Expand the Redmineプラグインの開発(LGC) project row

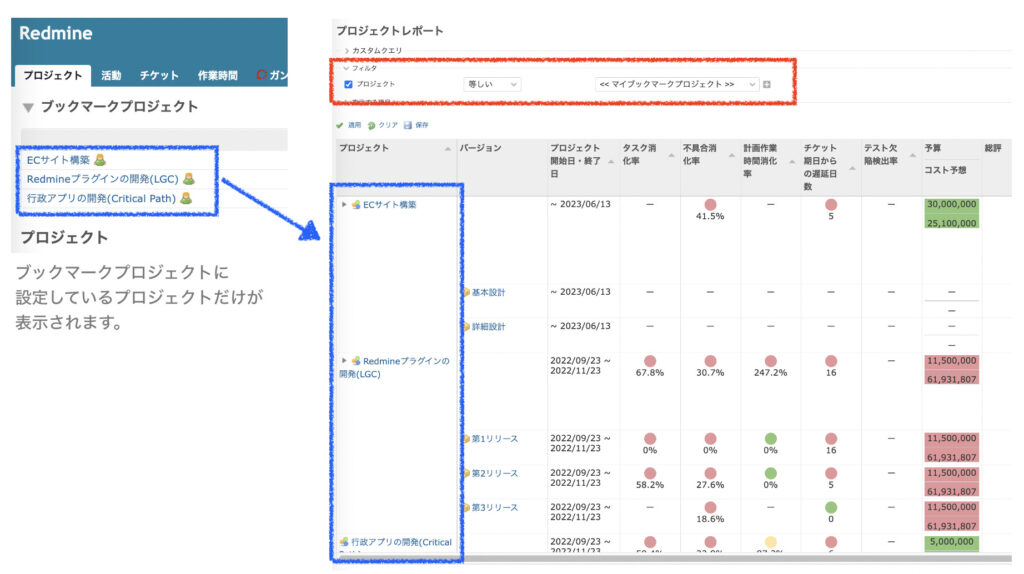[345, 360]
